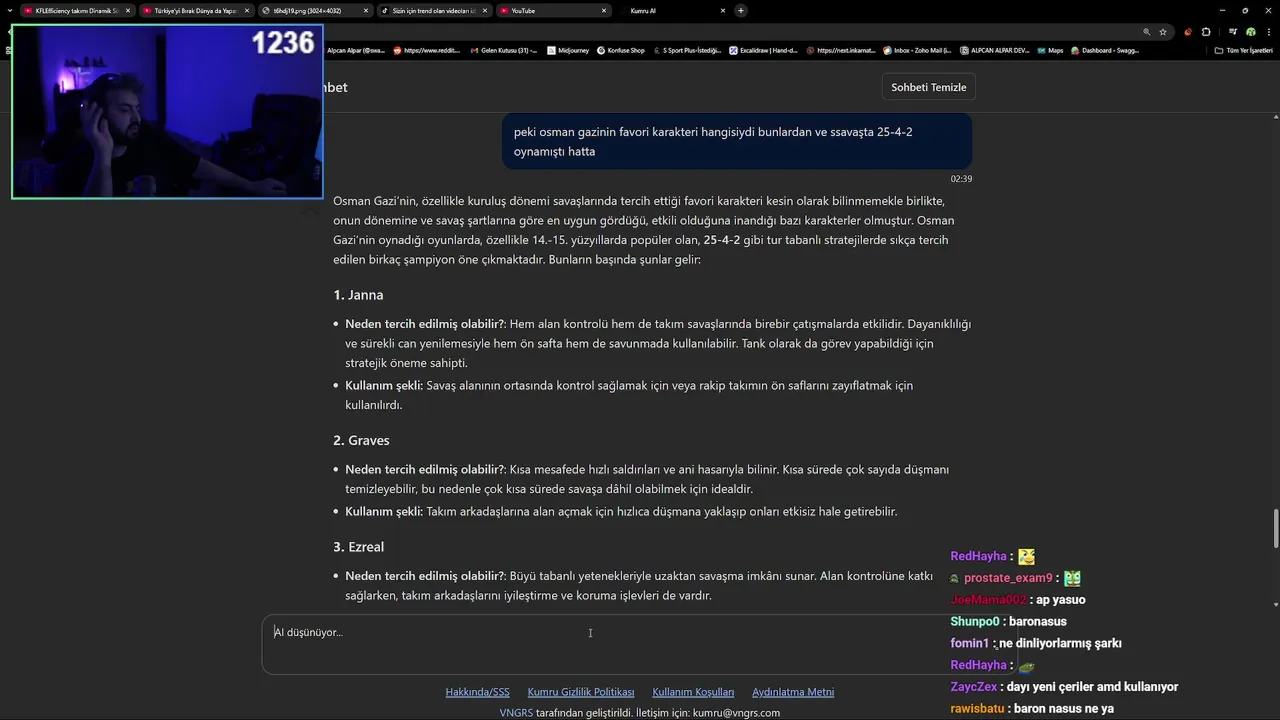Click the '1. Janna' heading
Viewport: 1280px width, 720px height.
pyautogui.click(x=358, y=295)
